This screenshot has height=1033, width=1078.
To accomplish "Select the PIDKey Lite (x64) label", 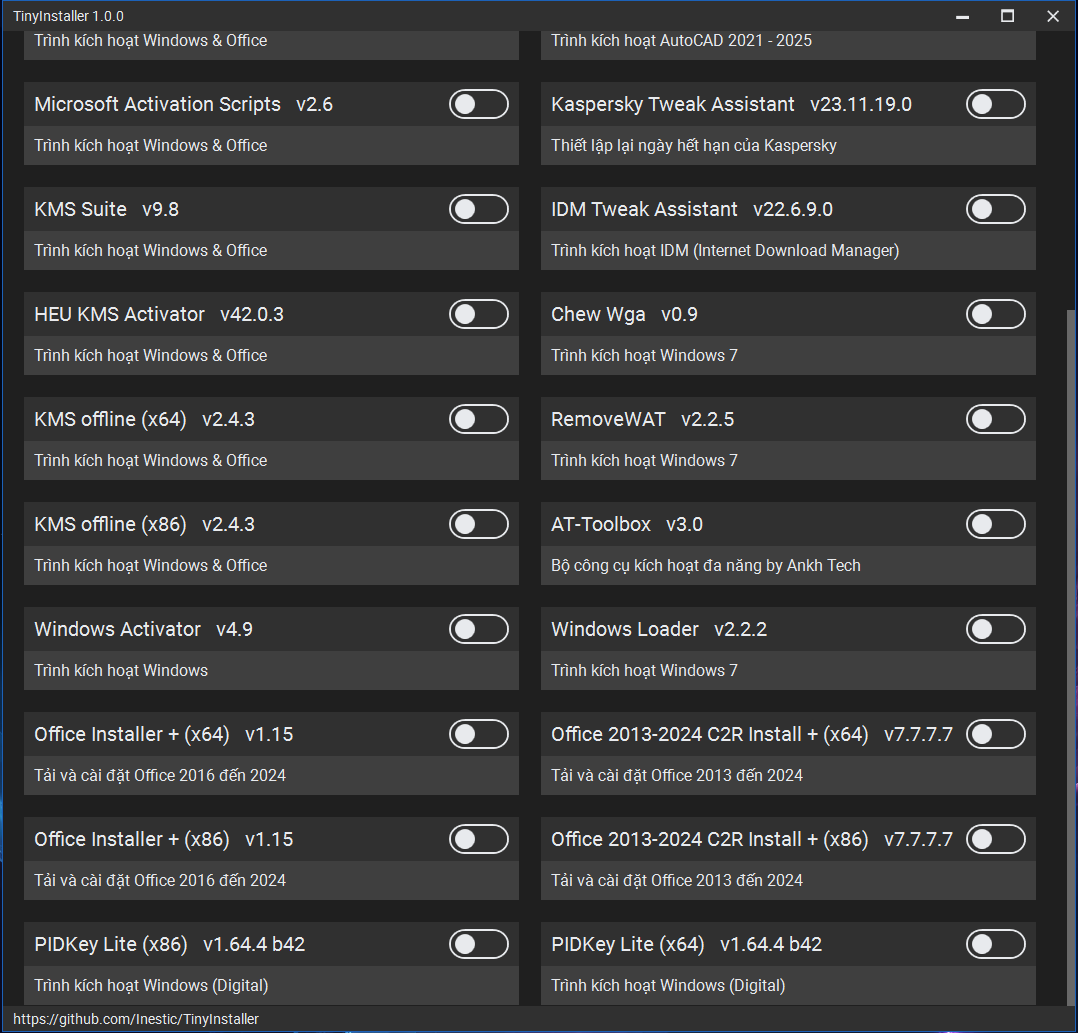I will pyautogui.click(x=628, y=944).
